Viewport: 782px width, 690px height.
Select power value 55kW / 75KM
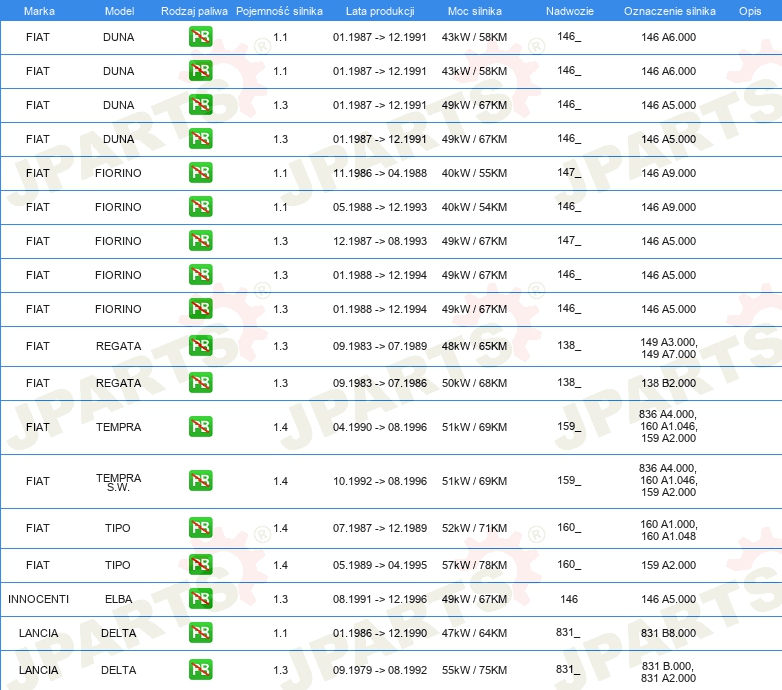474,670
